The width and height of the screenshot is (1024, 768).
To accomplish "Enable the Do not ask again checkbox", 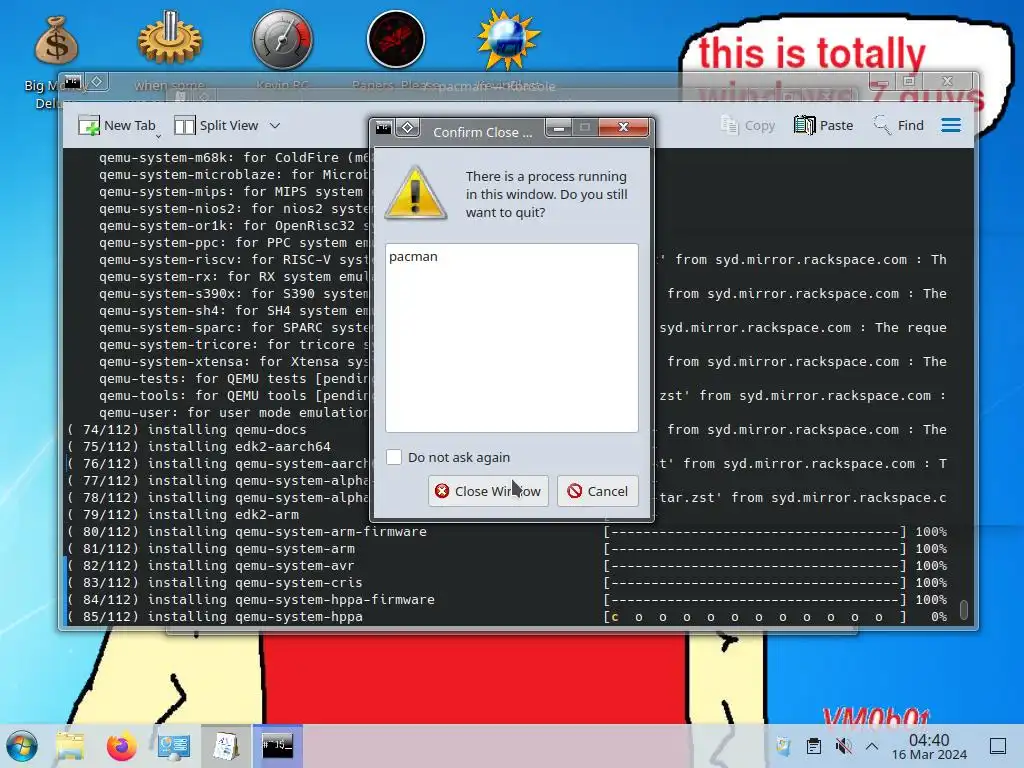I will (x=394, y=457).
